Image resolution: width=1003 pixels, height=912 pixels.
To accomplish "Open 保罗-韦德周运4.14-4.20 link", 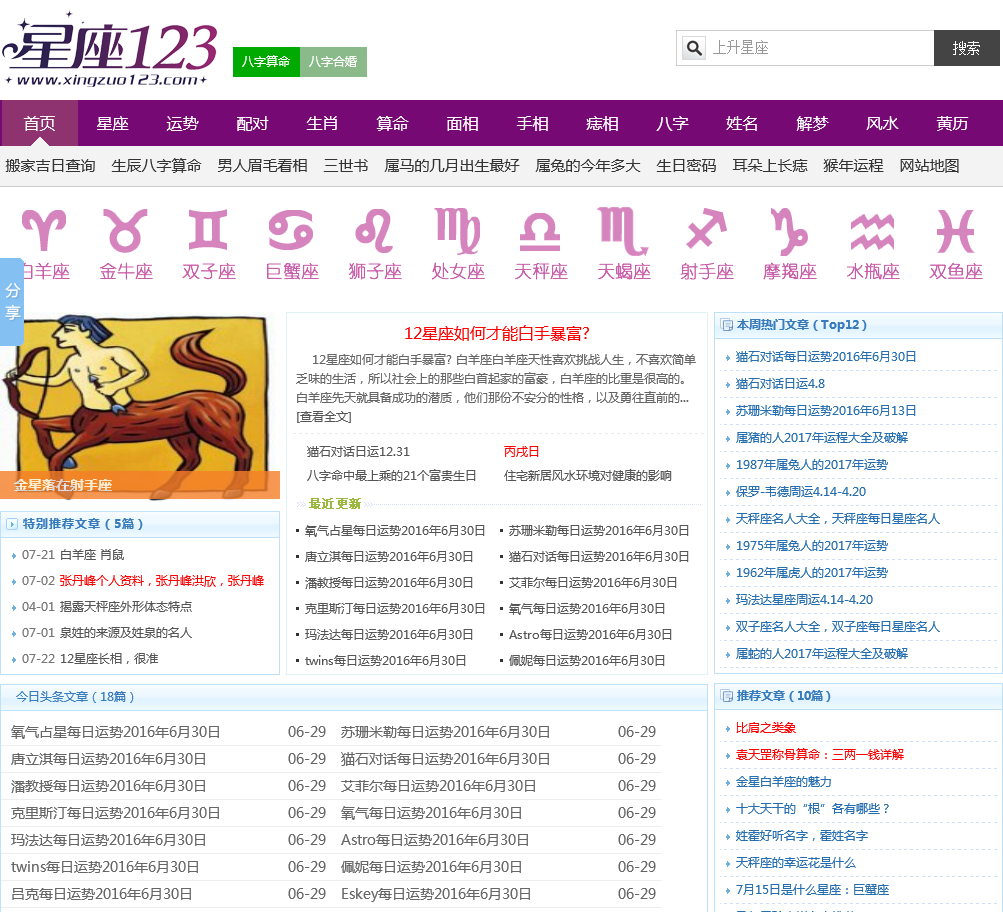I will click(800, 492).
